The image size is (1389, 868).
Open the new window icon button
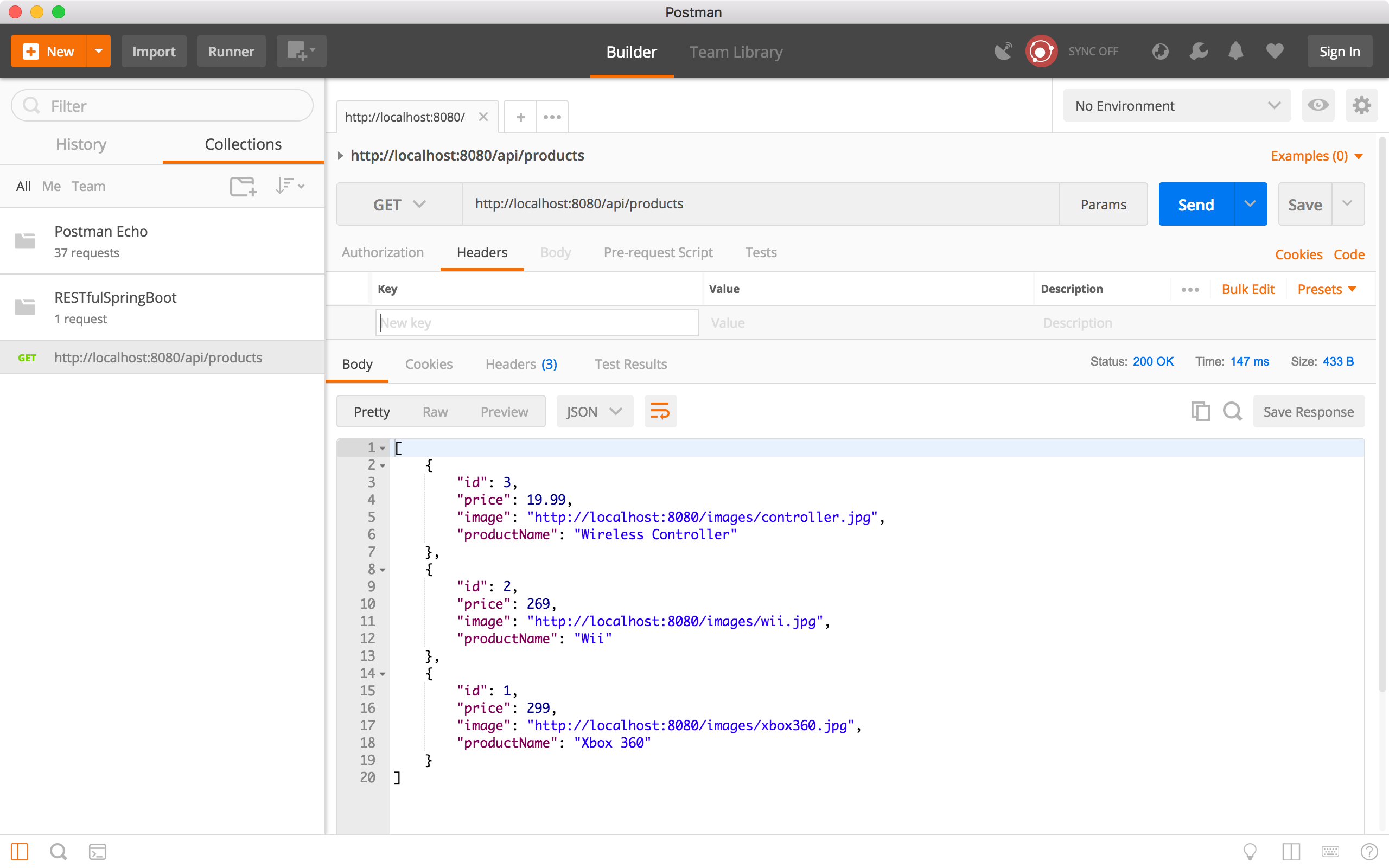tap(301, 51)
